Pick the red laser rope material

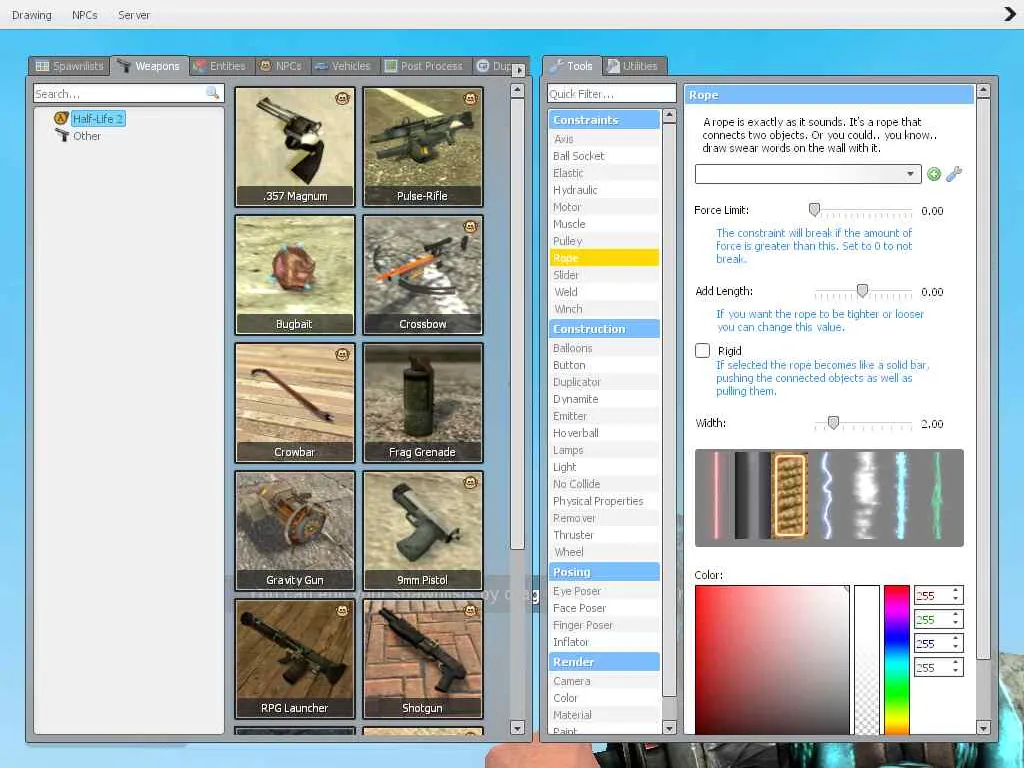point(716,496)
